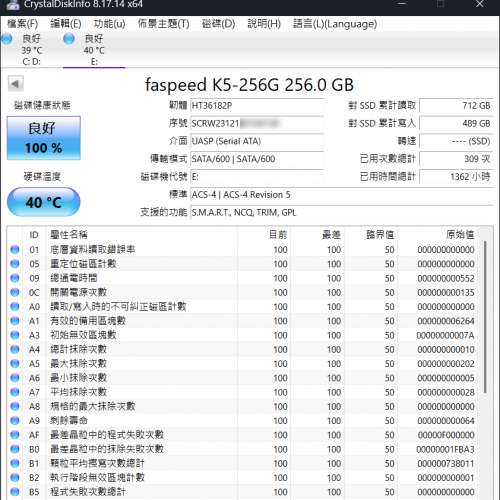Click the raw value 00000000135
This screenshot has height=500, width=500.
[x=446, y=293]
